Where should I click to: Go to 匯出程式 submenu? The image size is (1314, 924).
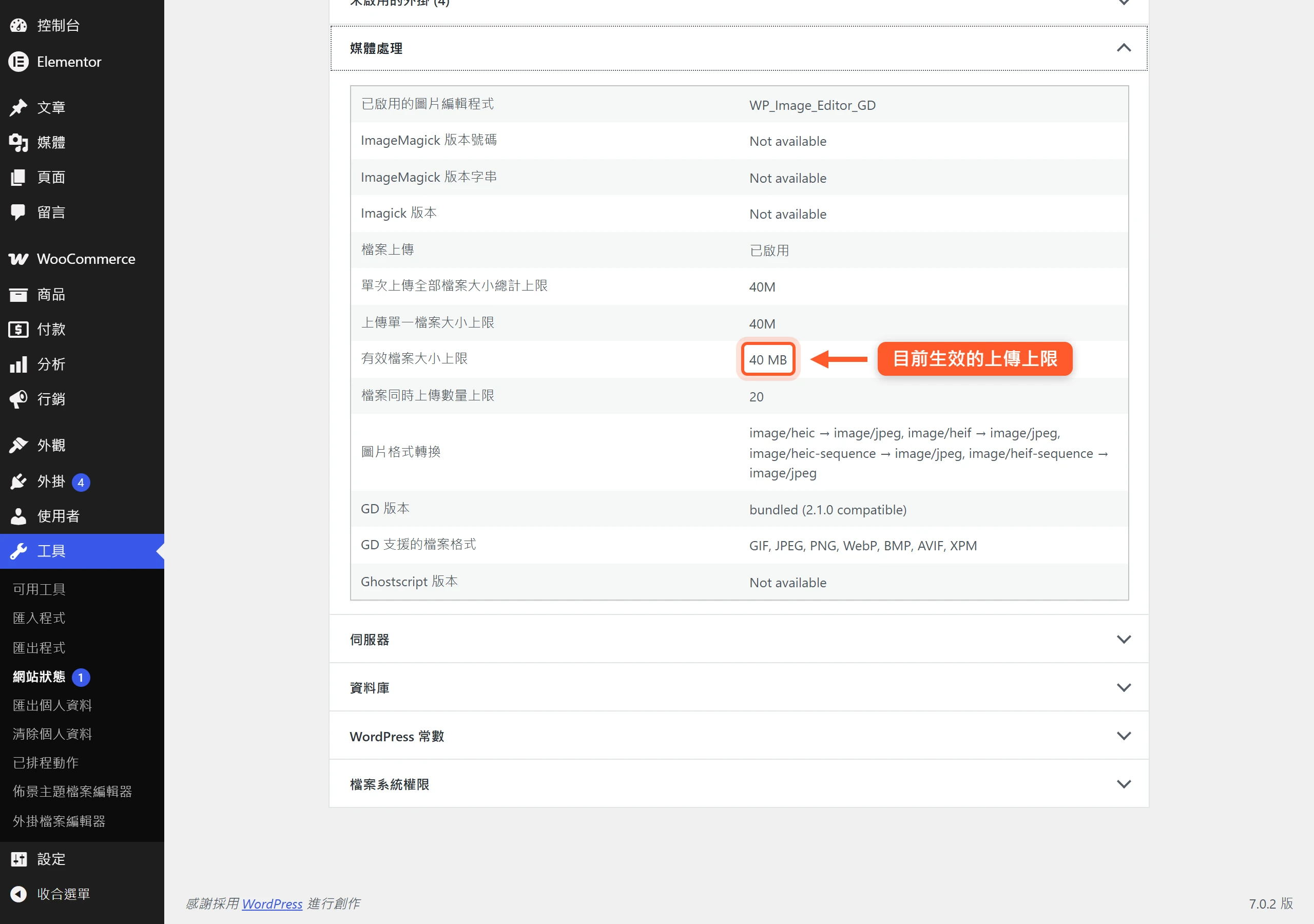39,648
